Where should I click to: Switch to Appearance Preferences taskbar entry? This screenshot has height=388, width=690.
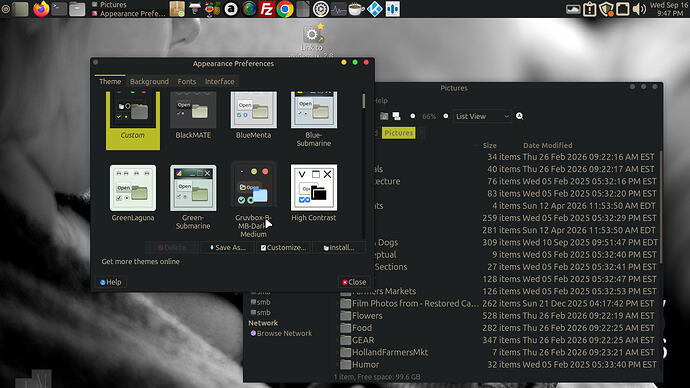pyautogui.click(x=128, y=14)
